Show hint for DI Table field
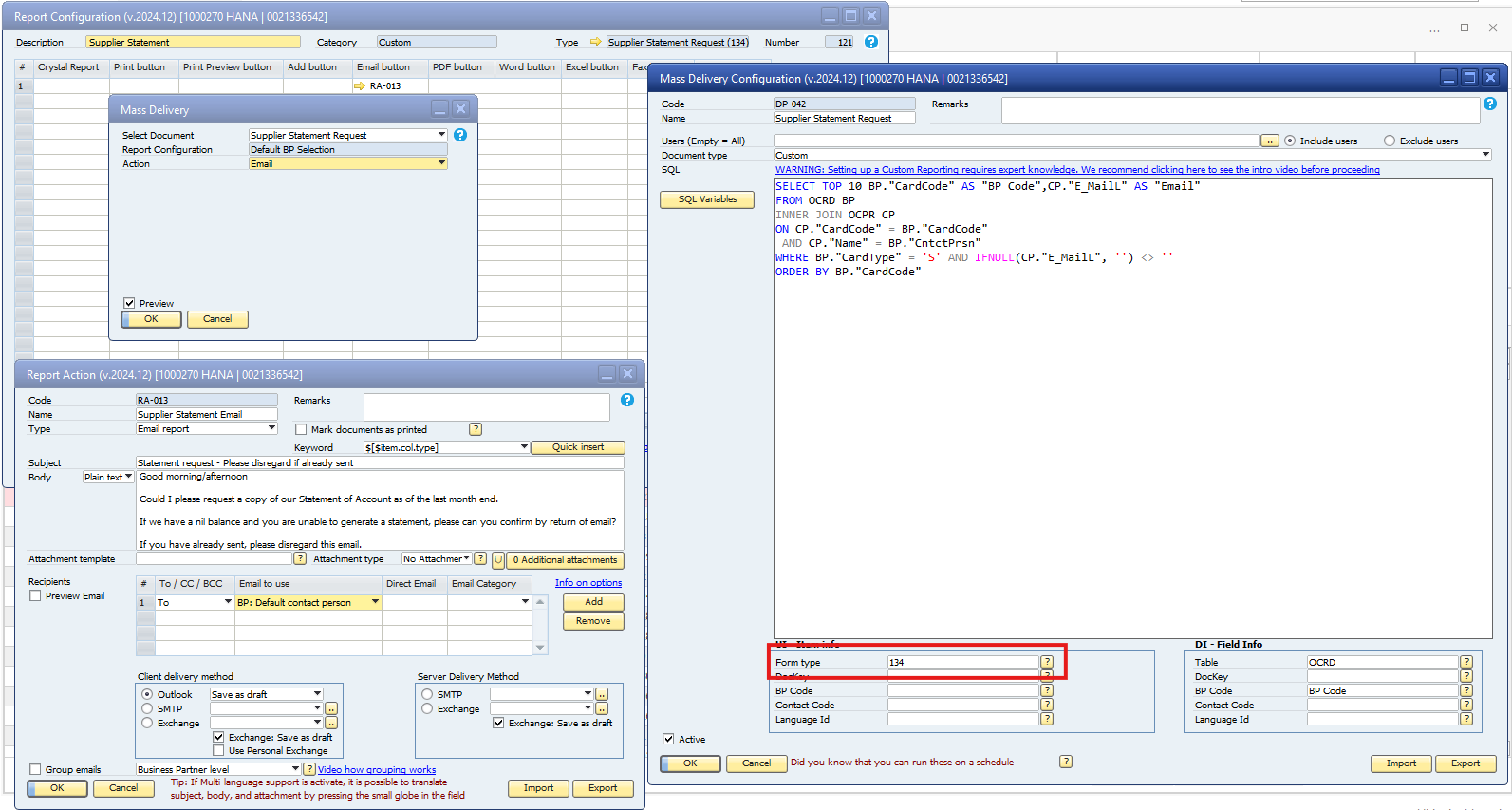Image resolution: width=1512 pixels, height=810 pixels. (x=1466, y=662)
